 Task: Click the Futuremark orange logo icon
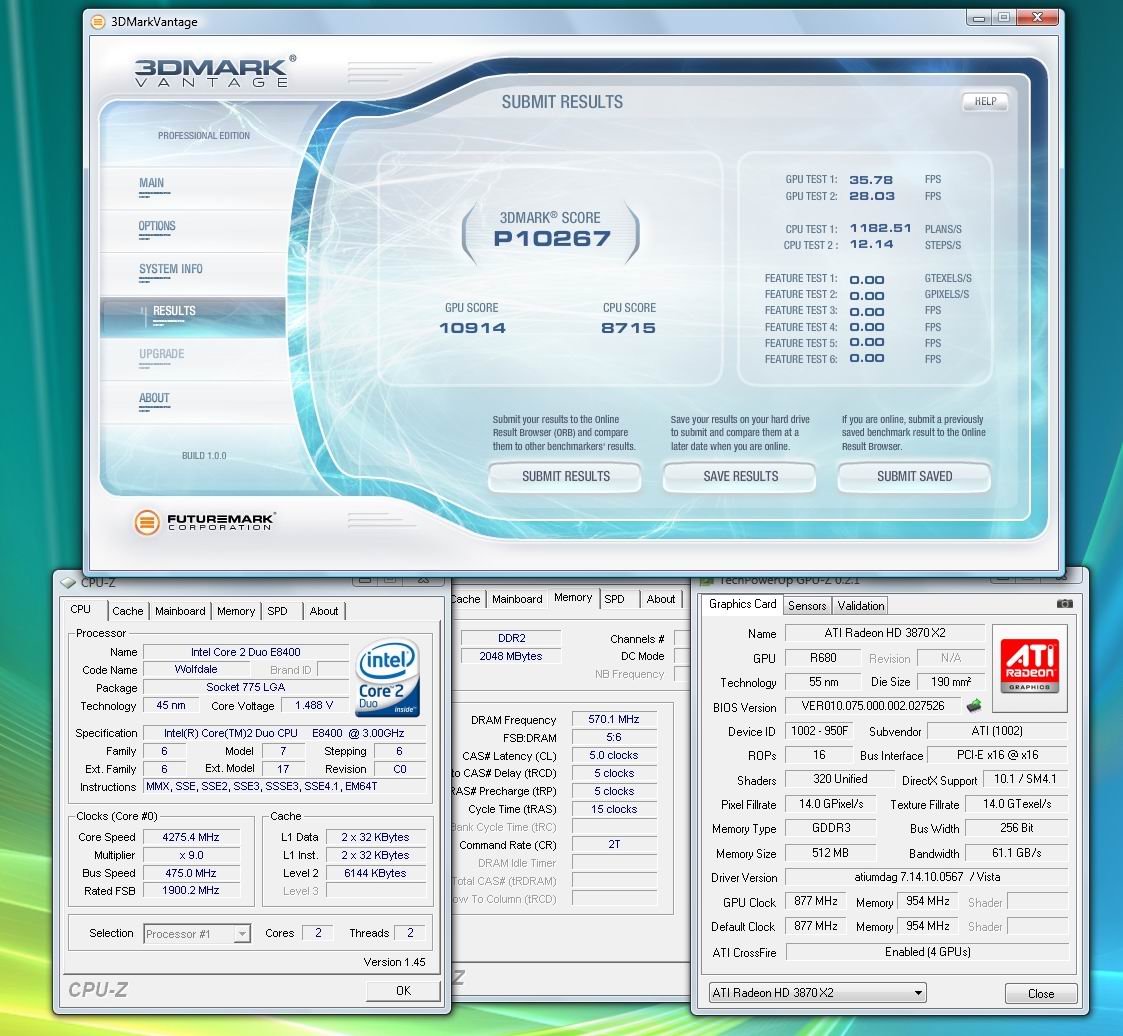147,522
